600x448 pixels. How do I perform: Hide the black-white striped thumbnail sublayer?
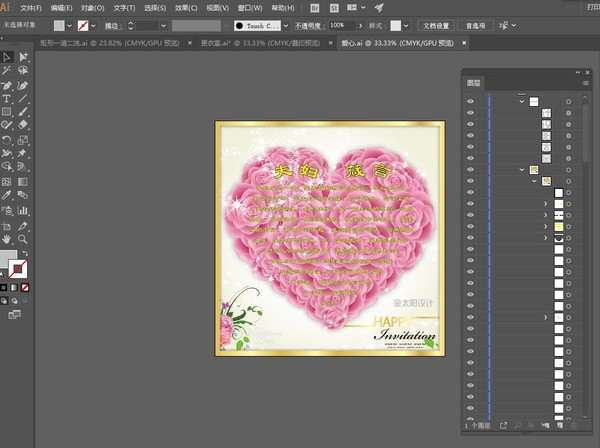(470, 215)
